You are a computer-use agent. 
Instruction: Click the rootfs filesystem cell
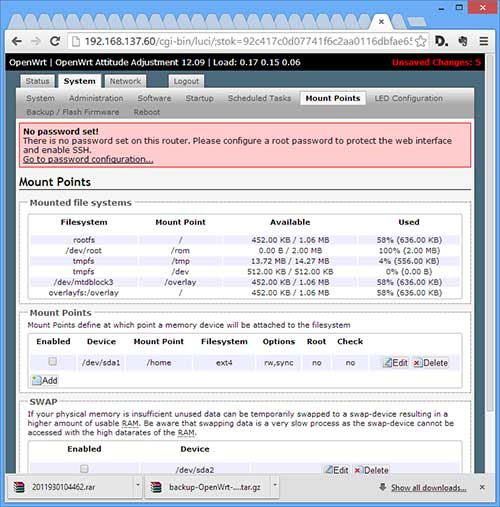(x=84, y=240)
